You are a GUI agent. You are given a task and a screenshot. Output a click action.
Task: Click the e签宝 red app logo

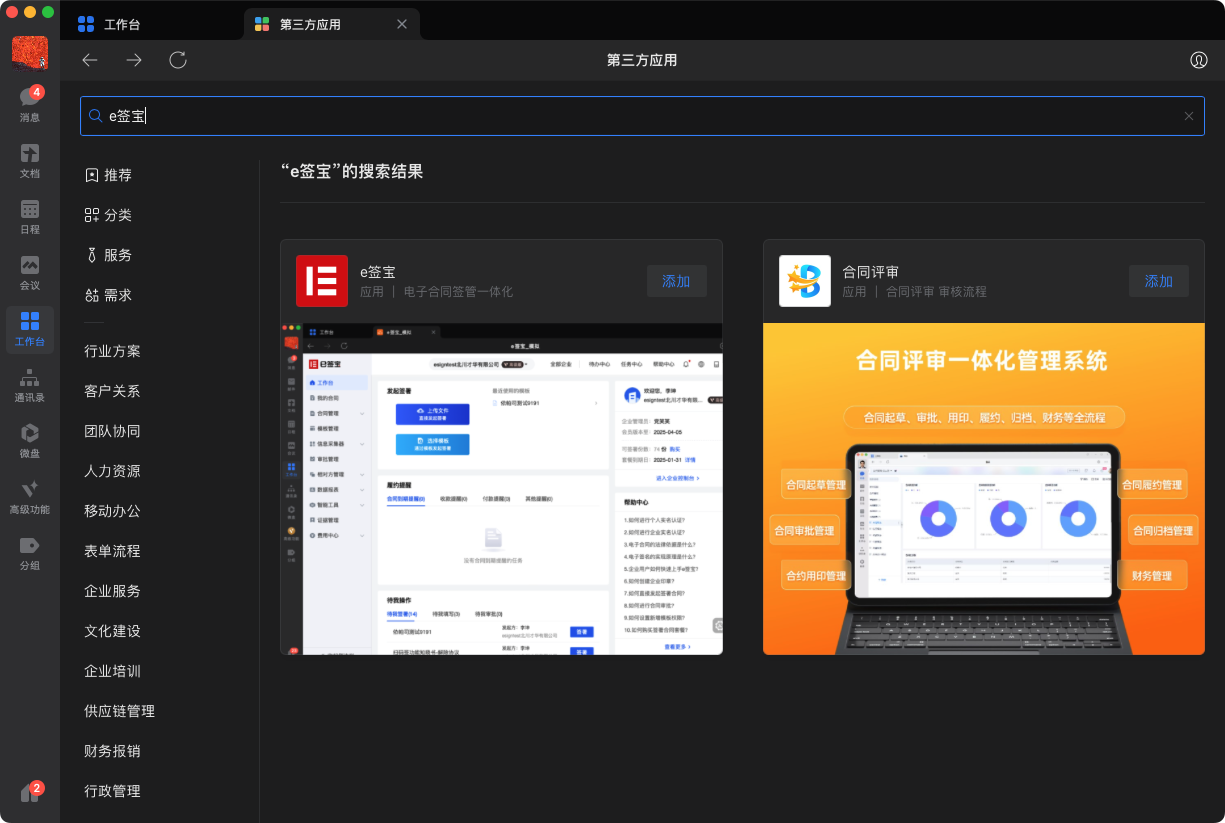[x=322, y=281]
